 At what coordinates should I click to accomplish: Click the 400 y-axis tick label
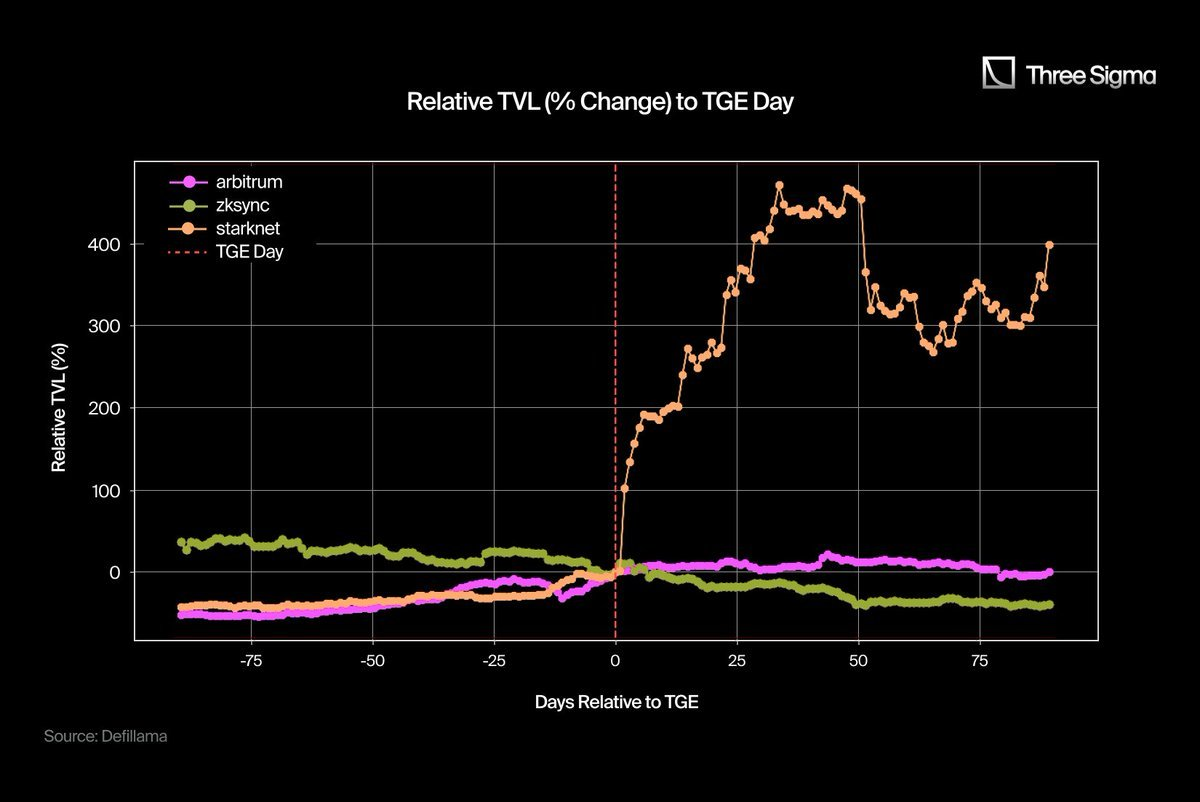click(108, 244)
